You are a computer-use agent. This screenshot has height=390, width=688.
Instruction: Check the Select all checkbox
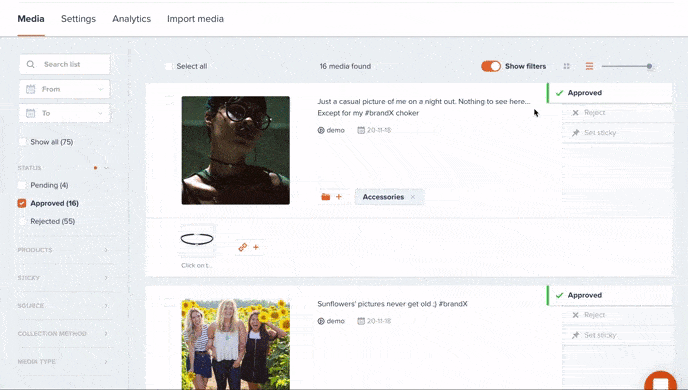168,66
